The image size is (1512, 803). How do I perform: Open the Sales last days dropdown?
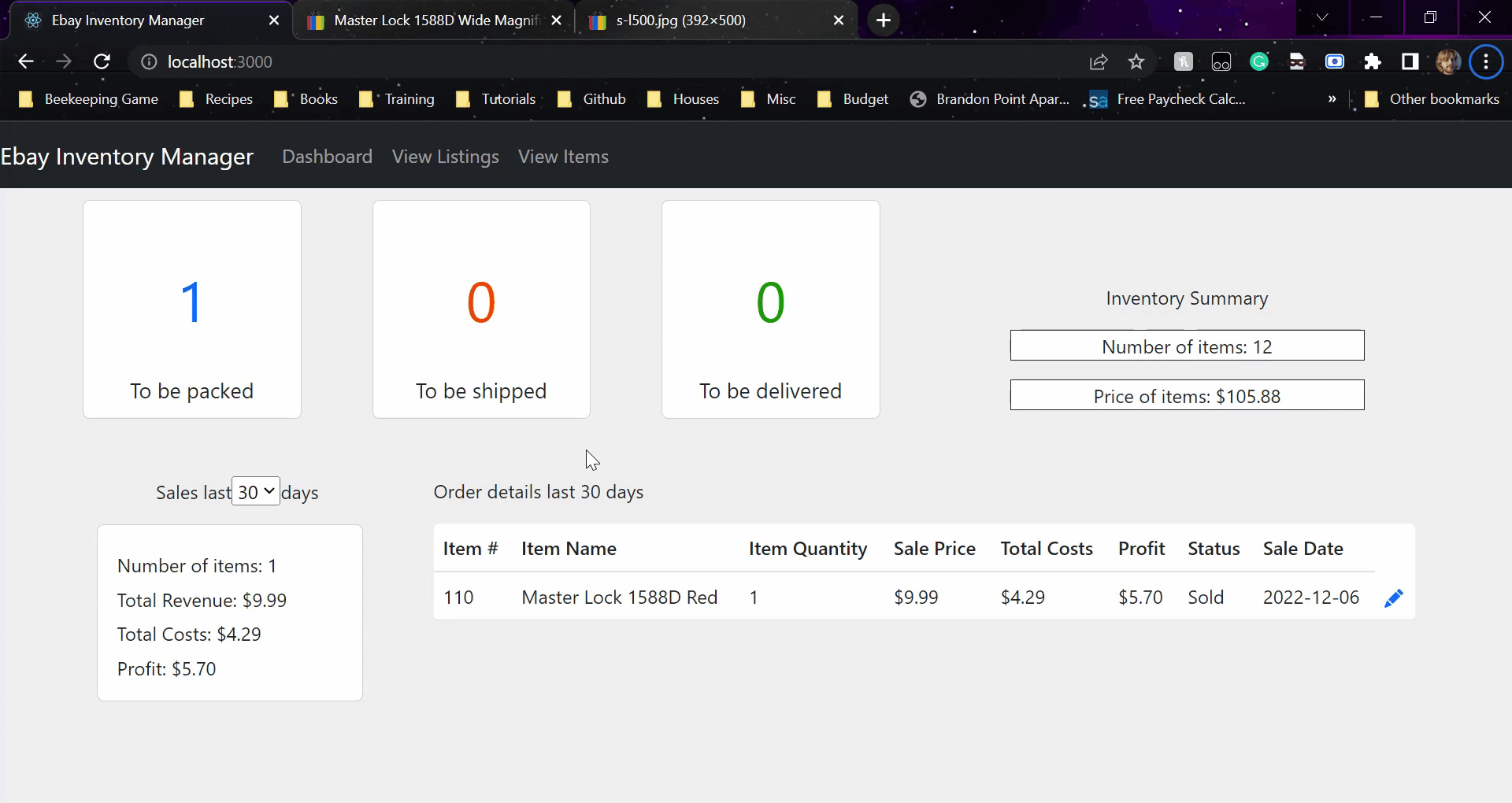[255, 490]
